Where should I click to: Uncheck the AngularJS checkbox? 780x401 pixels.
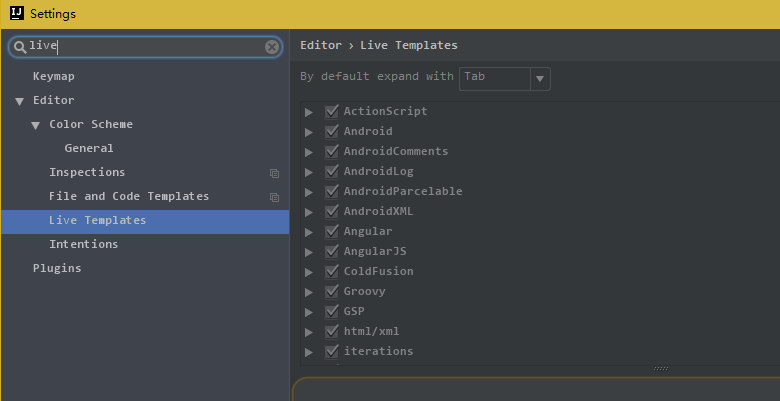click(332, 251)
